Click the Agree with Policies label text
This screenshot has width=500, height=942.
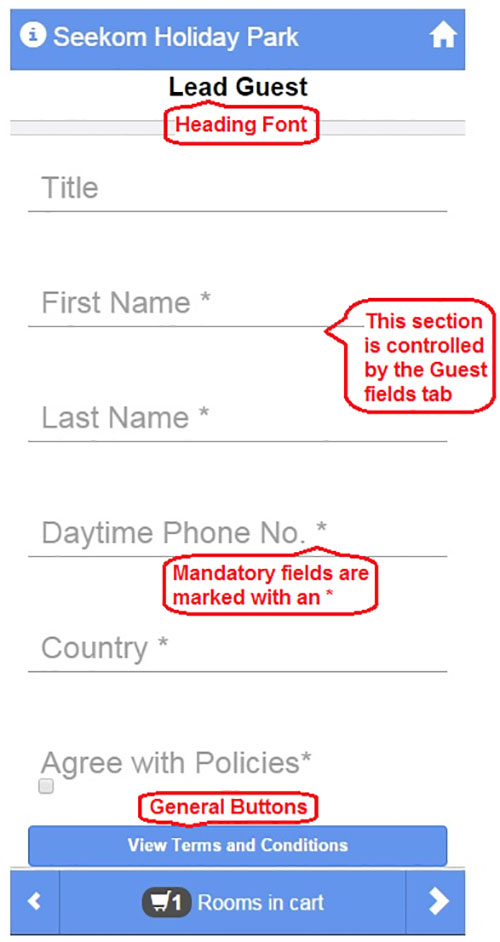click(x=177, y=764)
